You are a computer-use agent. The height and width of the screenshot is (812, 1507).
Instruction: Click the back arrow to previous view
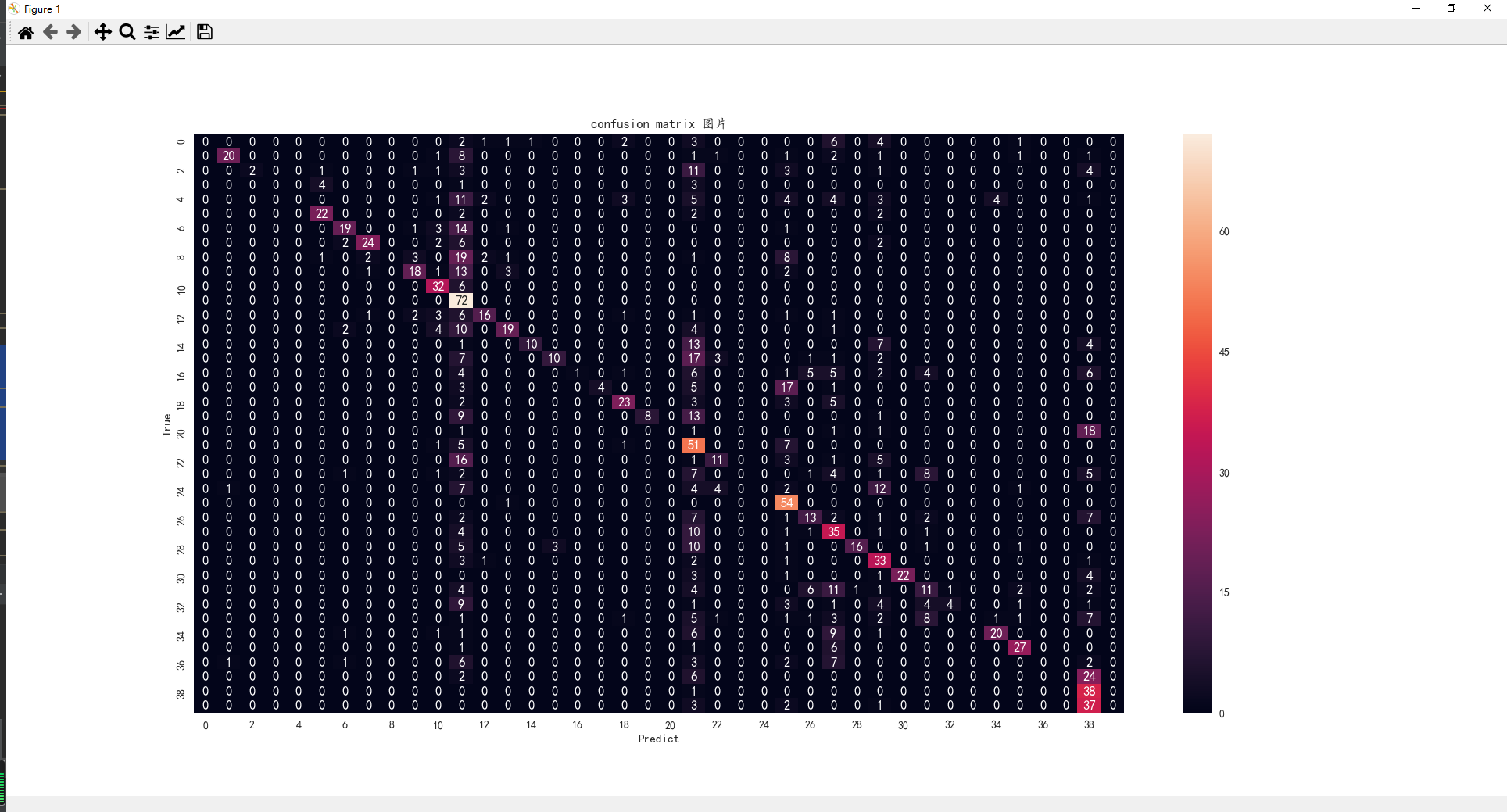[x=50, y=32]
